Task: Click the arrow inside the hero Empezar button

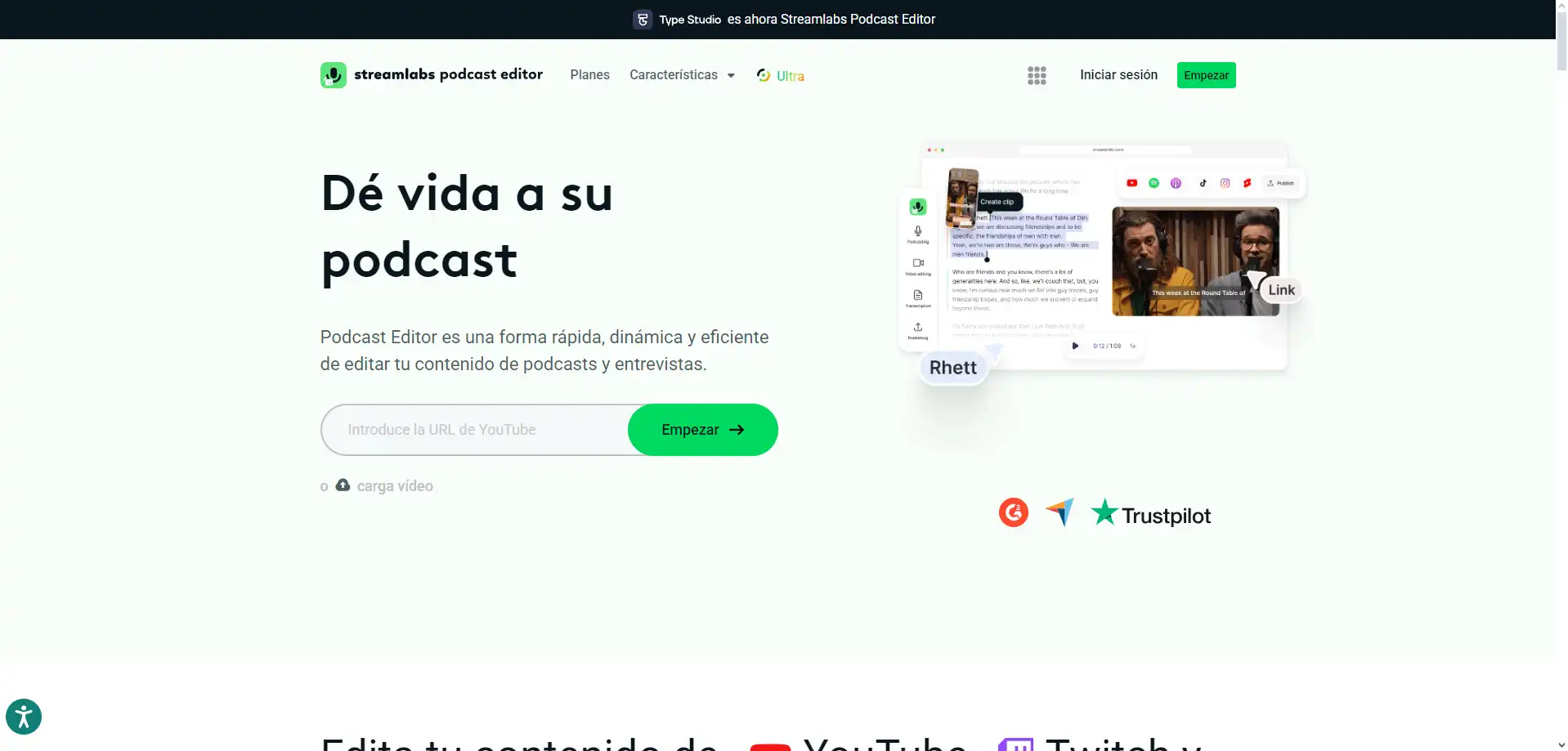Action: [737, 430]
